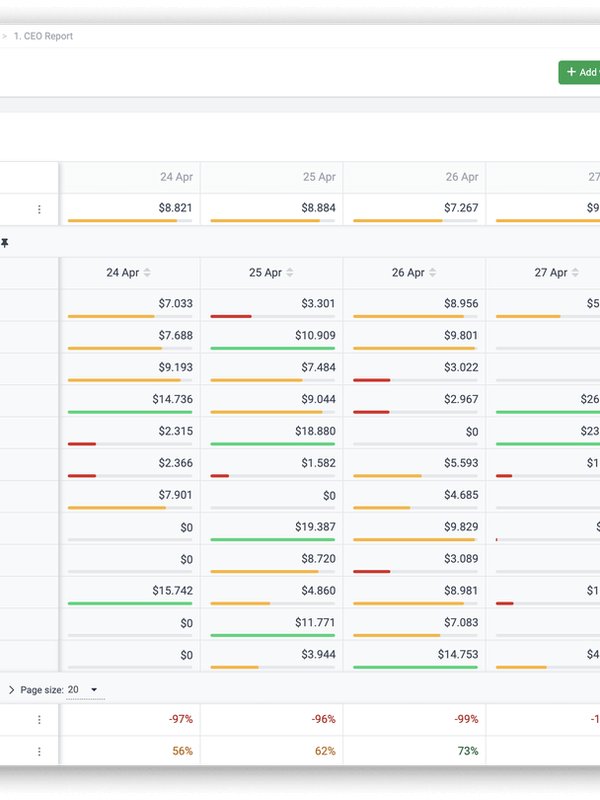This screenshot has height=800, width=600.
Task: Click the next page chevron beside Page size
Action: (x=12, y=690)
